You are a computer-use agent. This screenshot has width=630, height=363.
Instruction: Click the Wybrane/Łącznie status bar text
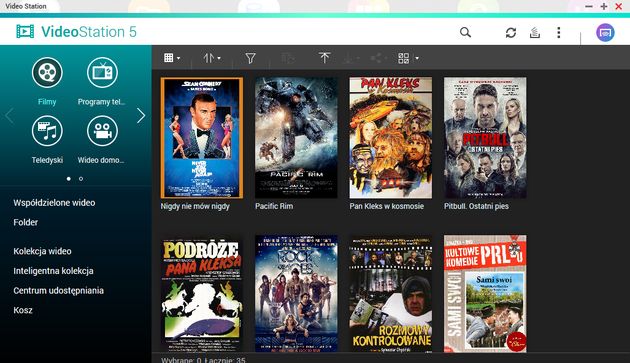203,360
